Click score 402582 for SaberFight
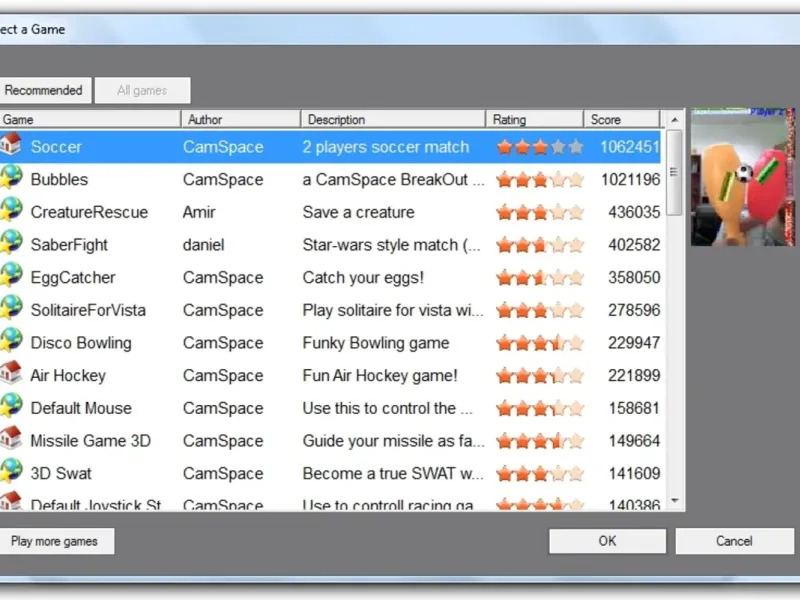The image size is (800, 600). click(634, 245)
